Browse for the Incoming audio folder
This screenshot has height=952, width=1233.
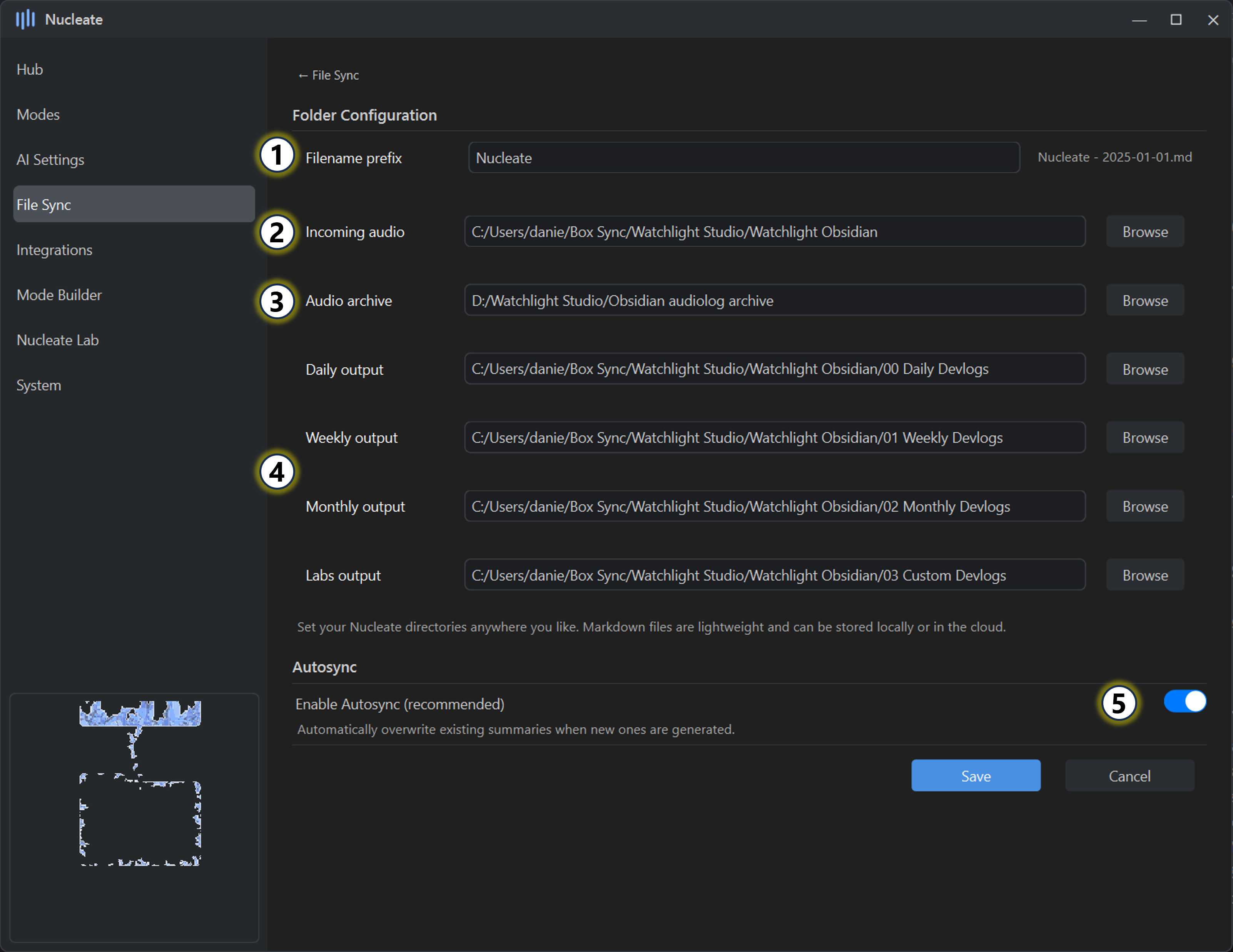tap(1144, 232)
